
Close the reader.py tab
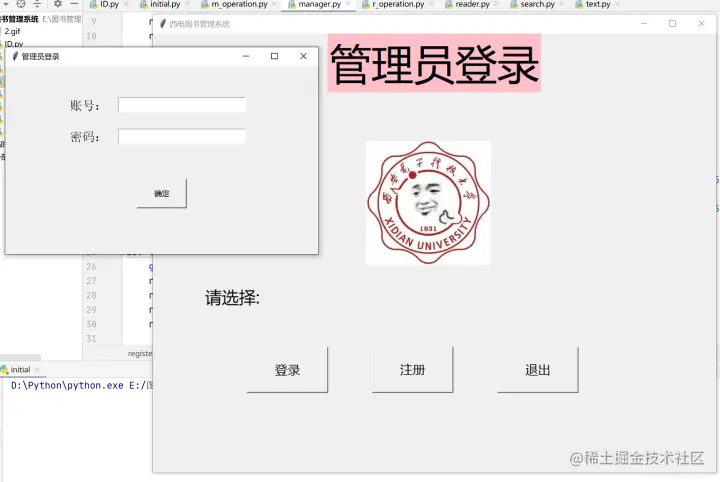497,4
